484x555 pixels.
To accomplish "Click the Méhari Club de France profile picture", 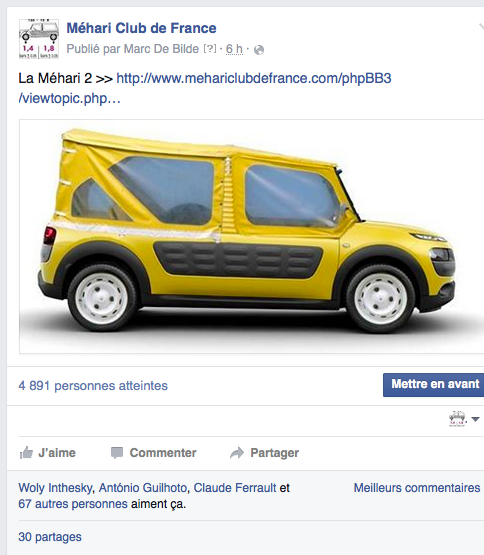I will 39,39.
